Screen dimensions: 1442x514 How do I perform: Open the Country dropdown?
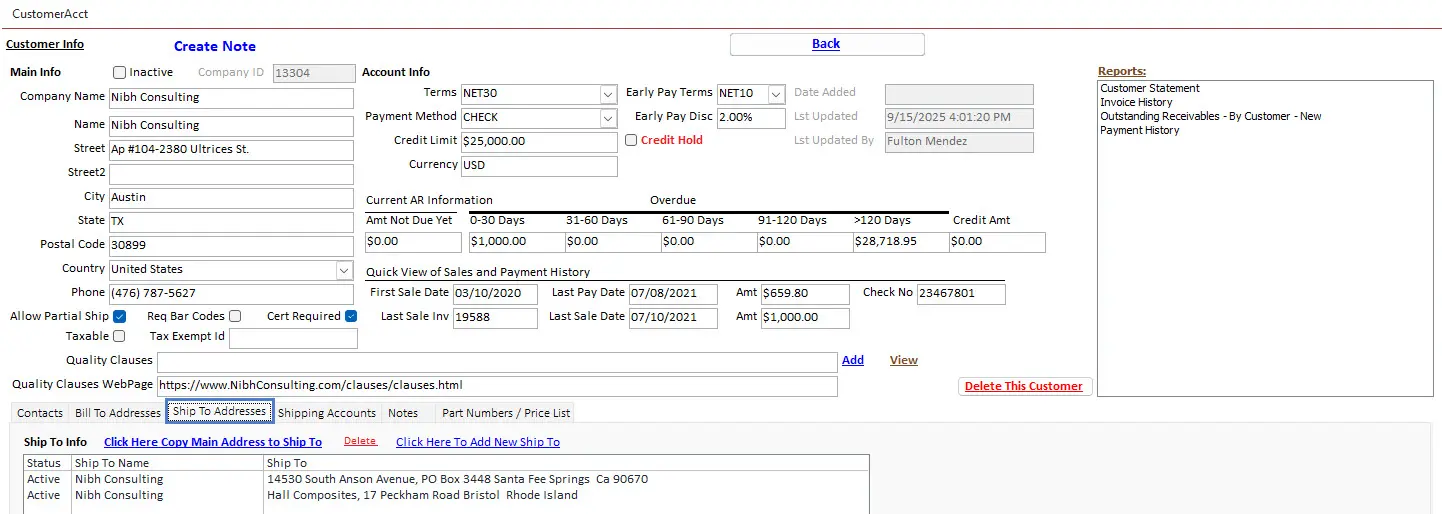[x=344, y=270]
